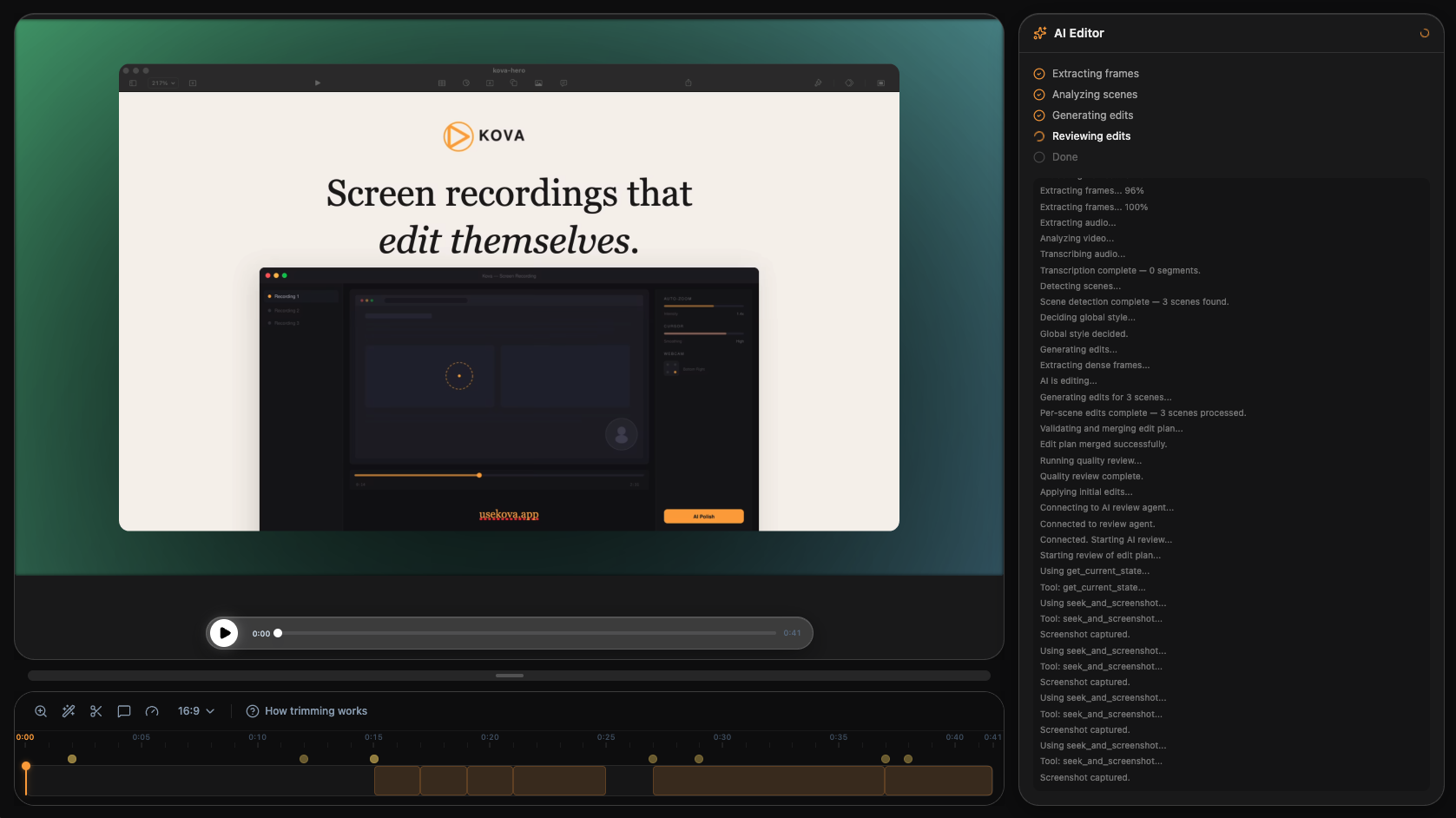1456x818 pixels.
Task: Click the 0:41 duration in the player bar
Action: (x=792, y=633)
